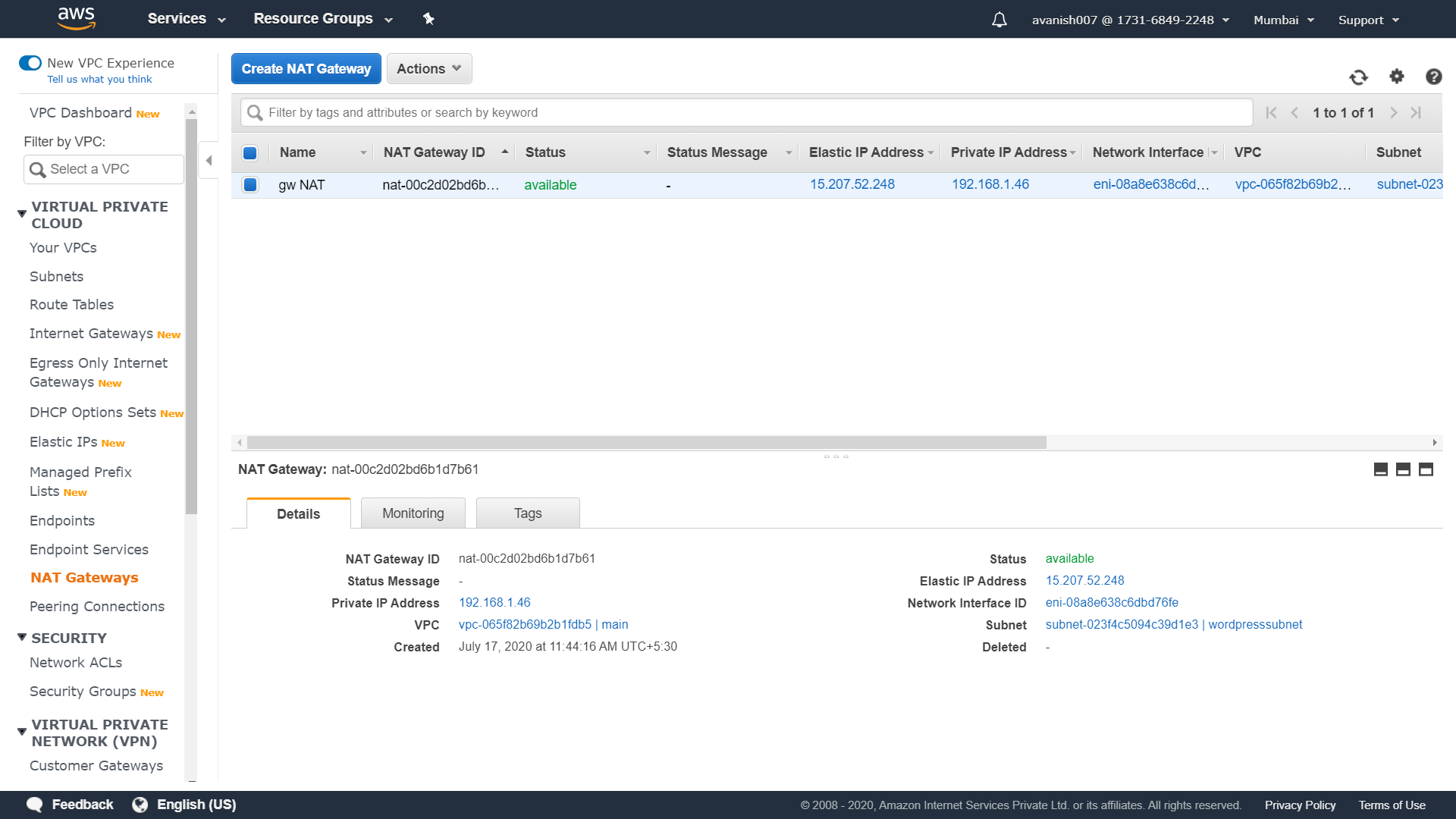This screenshot has height=819, width=1456.
Task: Open the Elastic IP 15.207.52.248 link in details
Action: [x=1084, y=580]
